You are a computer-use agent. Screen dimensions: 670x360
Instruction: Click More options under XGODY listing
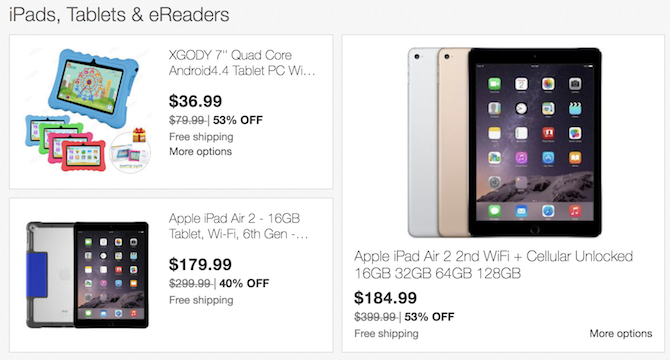200,152
